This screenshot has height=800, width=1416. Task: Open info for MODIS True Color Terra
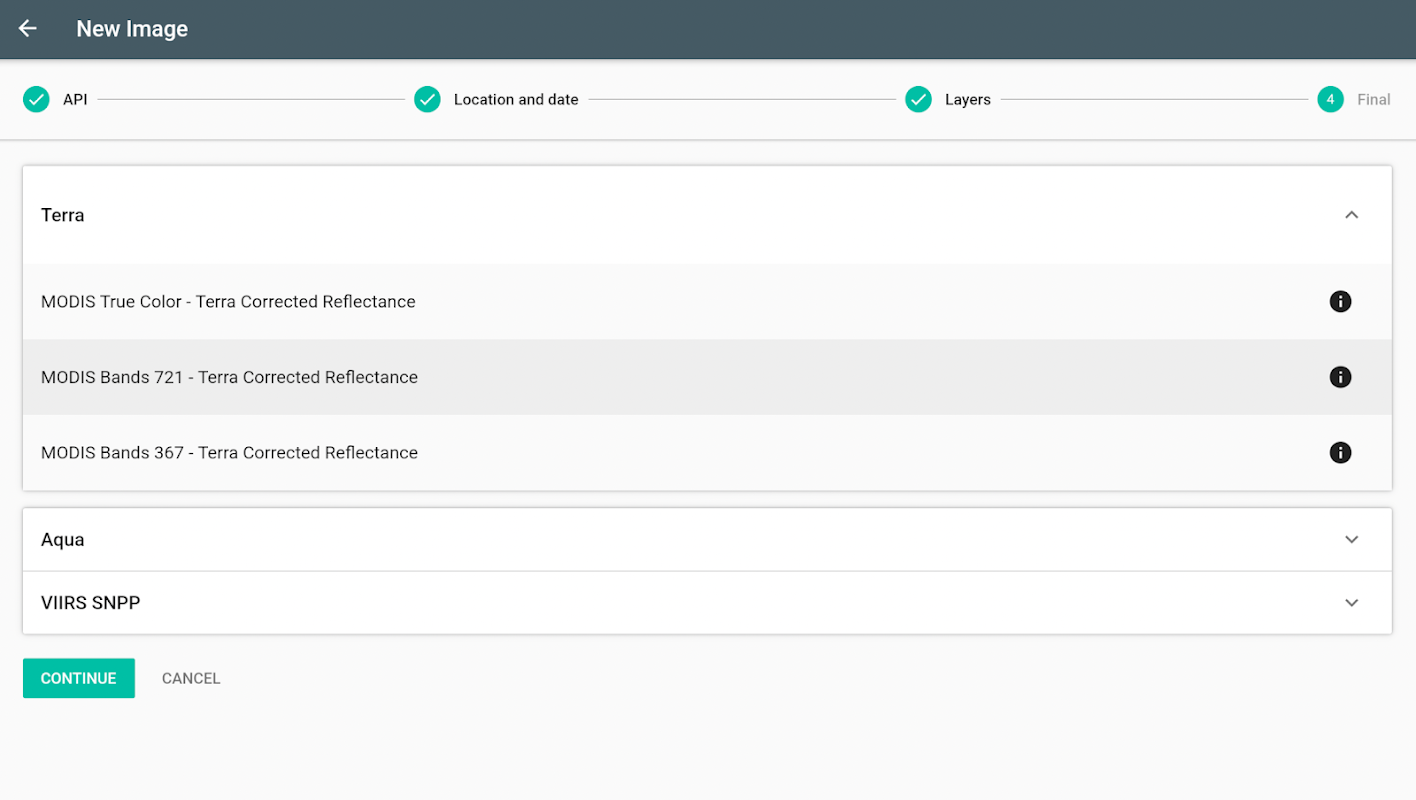pyautogui.click(x=1340, y=301)
